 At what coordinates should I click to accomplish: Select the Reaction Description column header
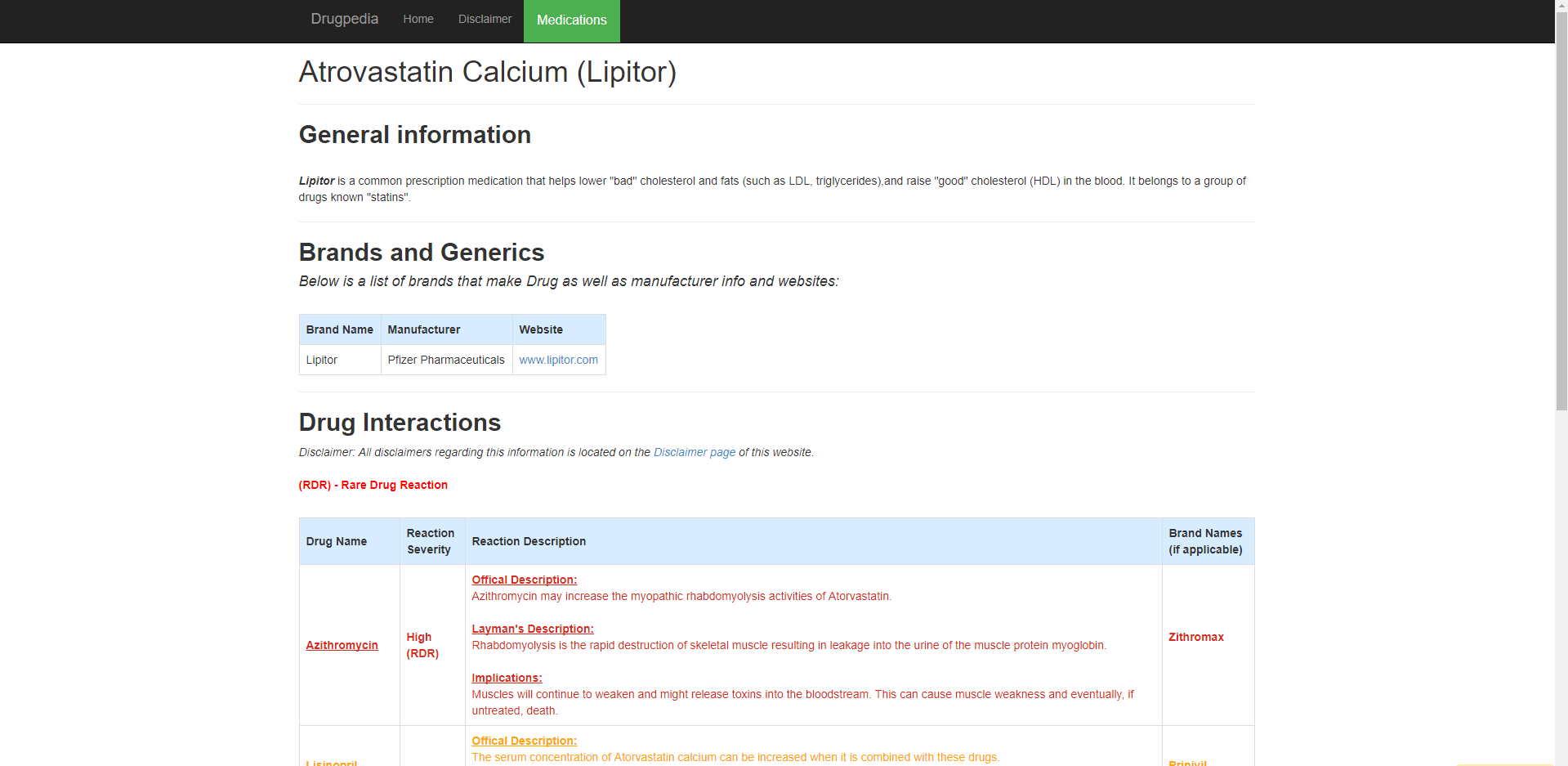pos(814,541)
